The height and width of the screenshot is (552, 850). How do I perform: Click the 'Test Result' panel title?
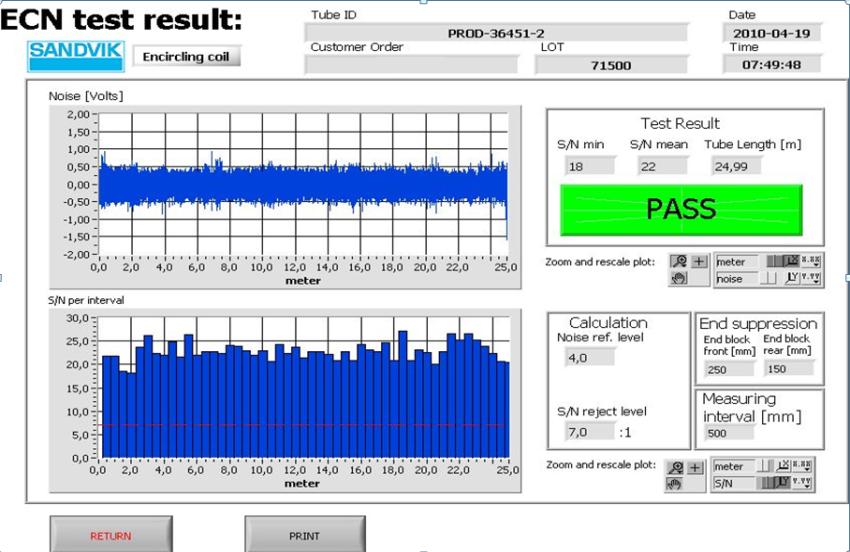click(x=680, y=123)
